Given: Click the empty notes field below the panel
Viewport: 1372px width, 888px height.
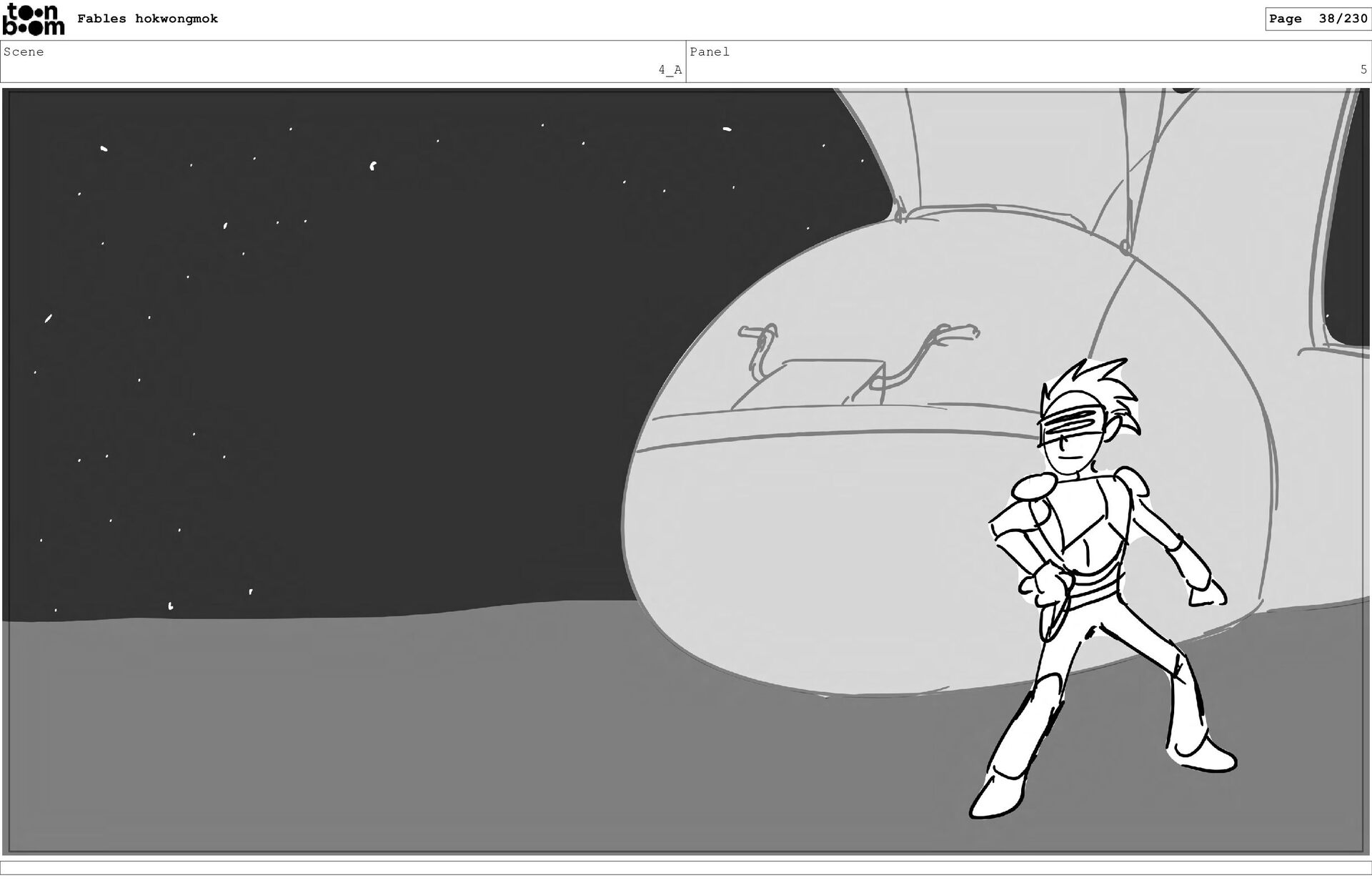Looking at the screenshot, I should pos(686,868).
